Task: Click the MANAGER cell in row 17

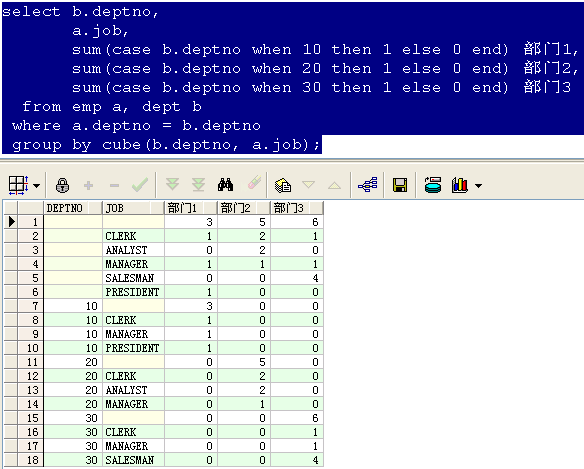Action: pos(133,446)
